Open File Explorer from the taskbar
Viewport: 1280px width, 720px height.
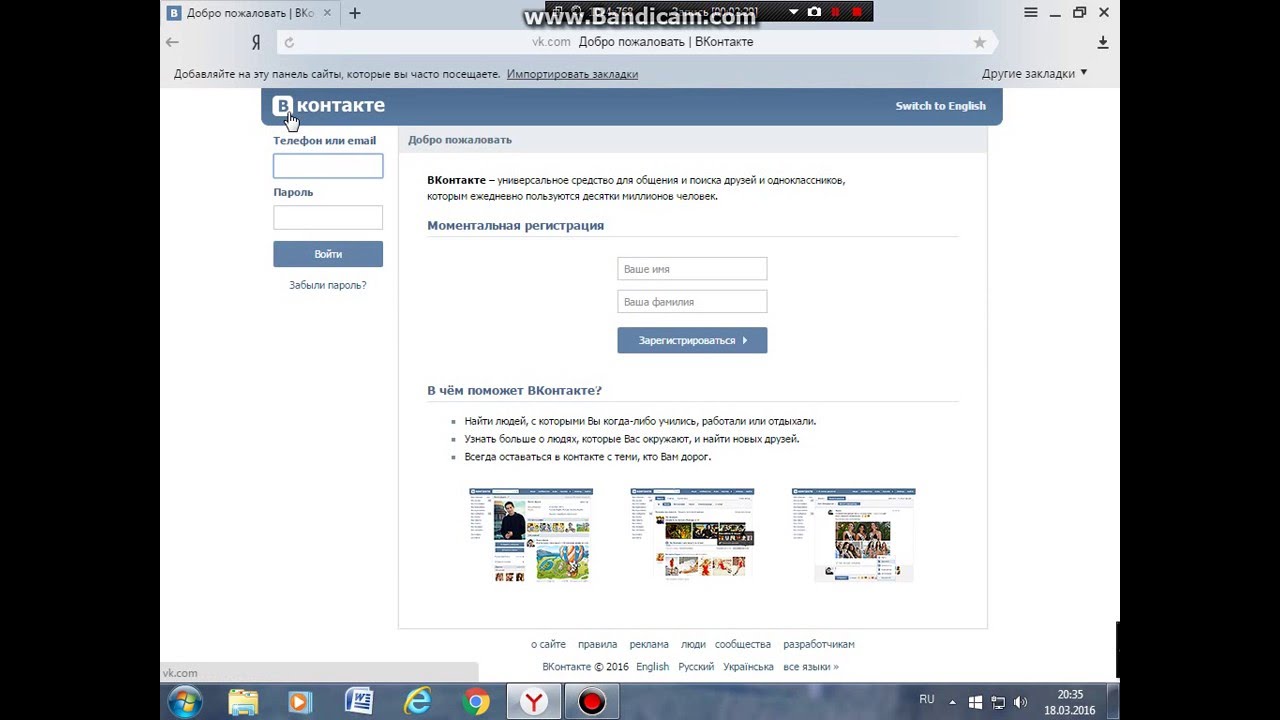(x=243, y=702)
